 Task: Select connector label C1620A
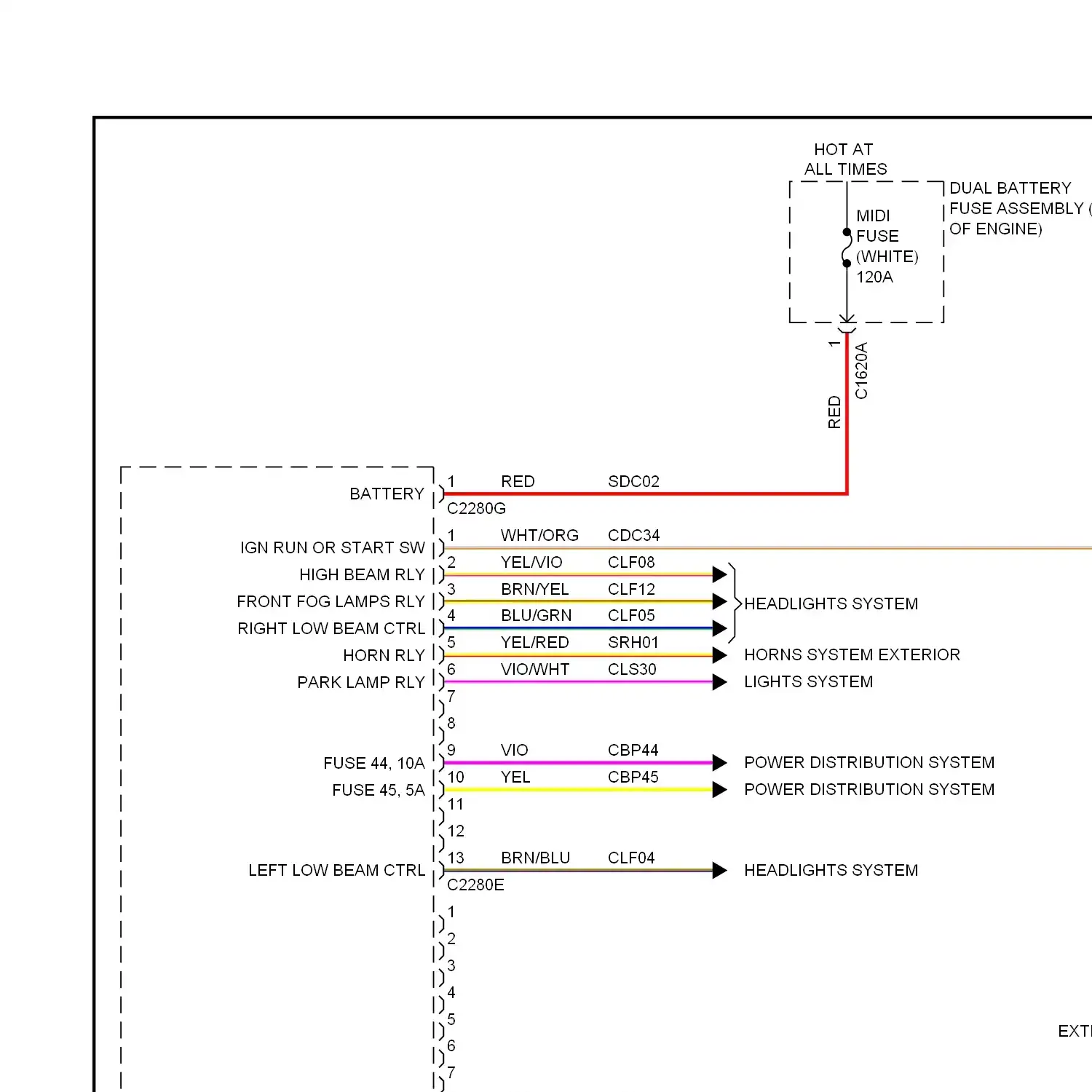tap(861, 371)
